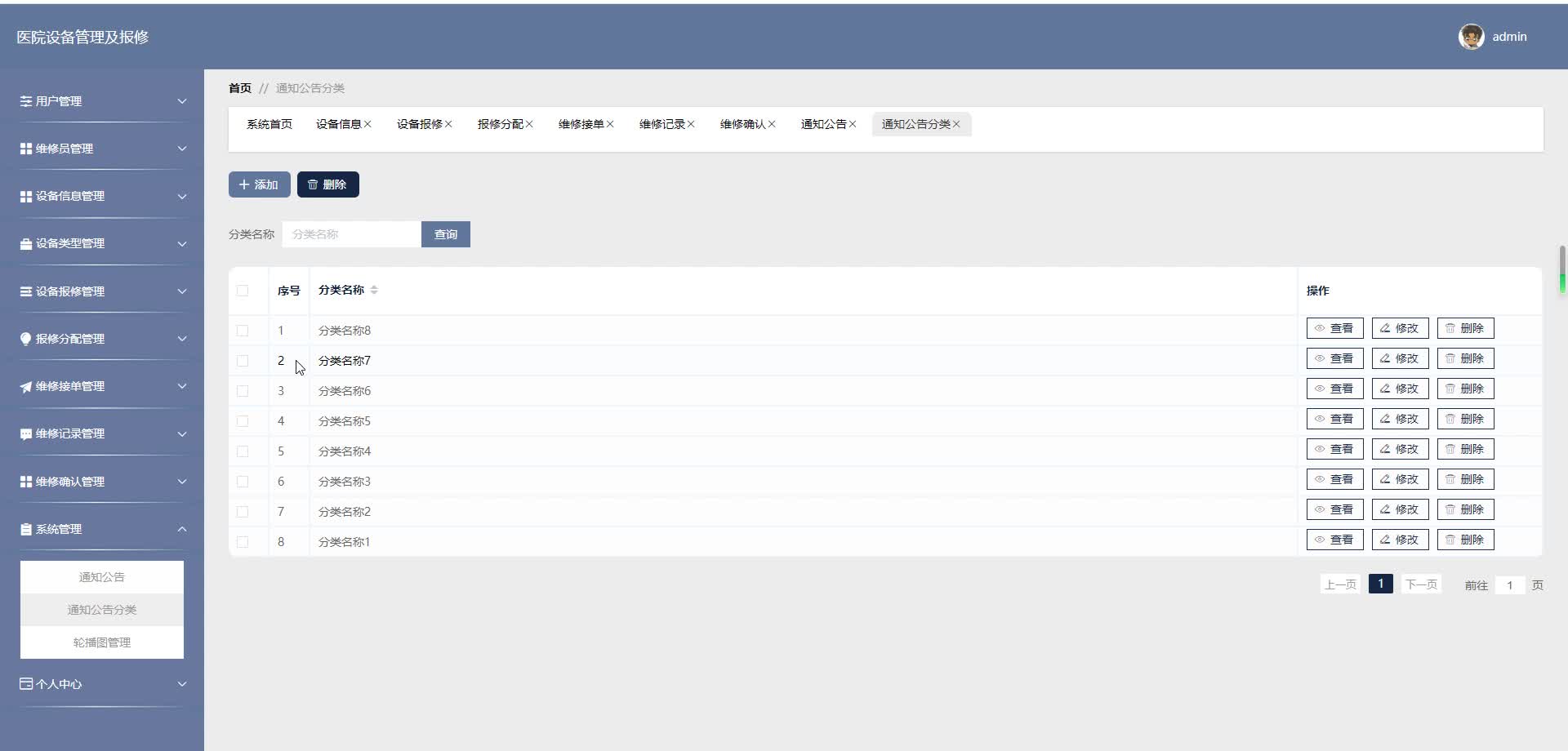Click the 首页 breadcrumb link

tap(240, 88)
